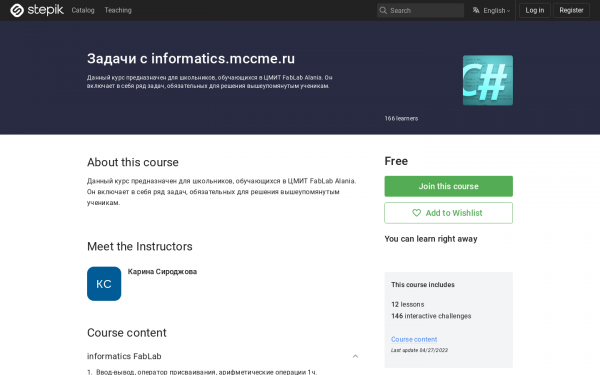Click the 146 interactive challenges text

(431, 316)
